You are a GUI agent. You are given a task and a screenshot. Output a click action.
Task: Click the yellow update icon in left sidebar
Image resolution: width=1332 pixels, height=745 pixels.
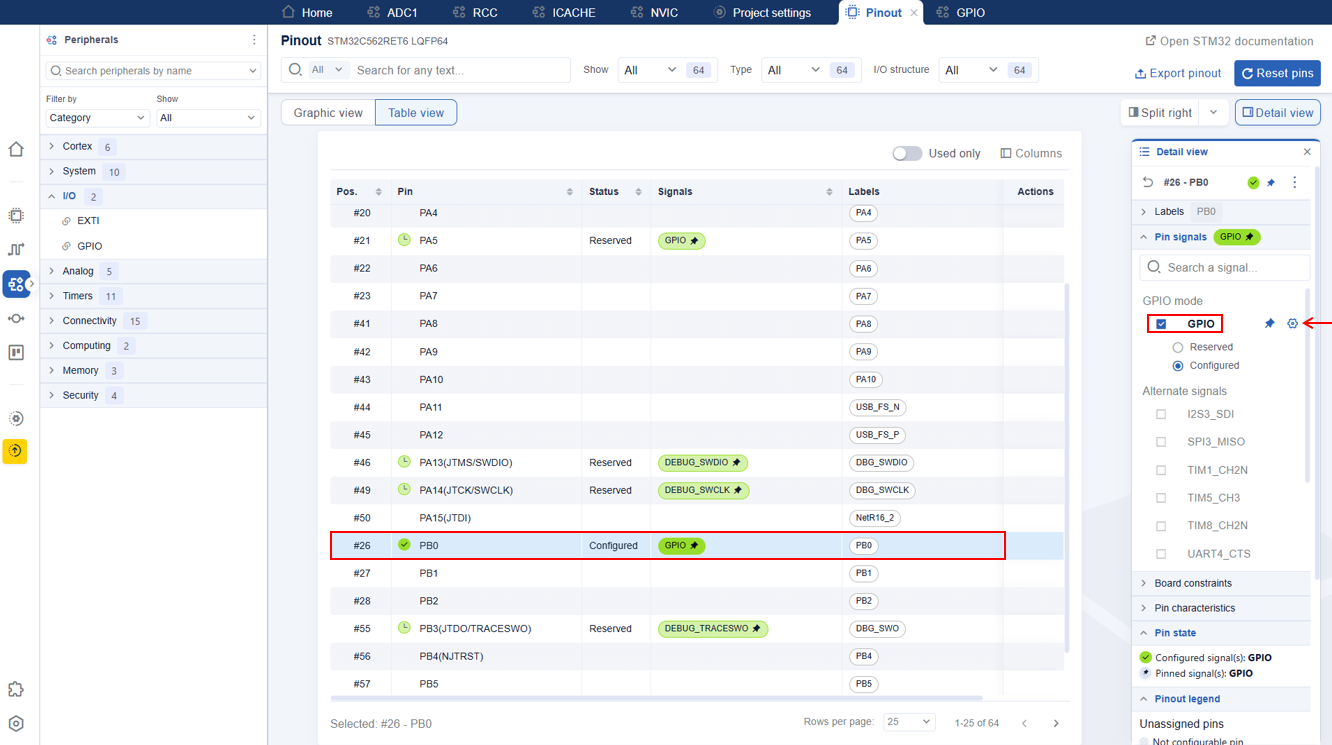[x=15, y=451]
